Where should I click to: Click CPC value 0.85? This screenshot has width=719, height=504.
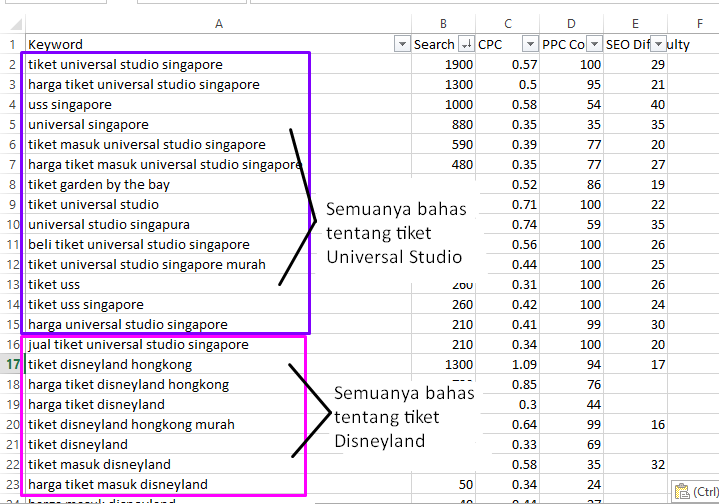click(x=508, y=385)
